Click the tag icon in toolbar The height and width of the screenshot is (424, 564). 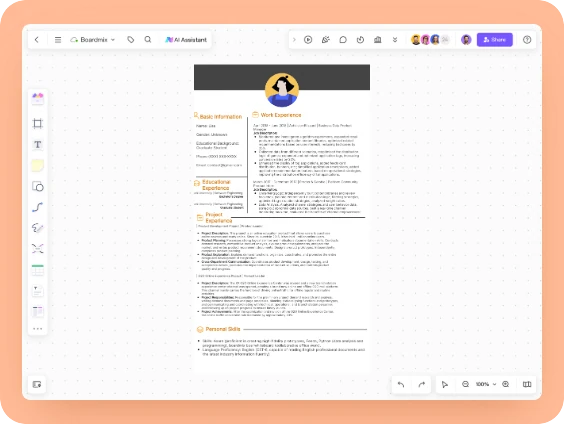131,40
